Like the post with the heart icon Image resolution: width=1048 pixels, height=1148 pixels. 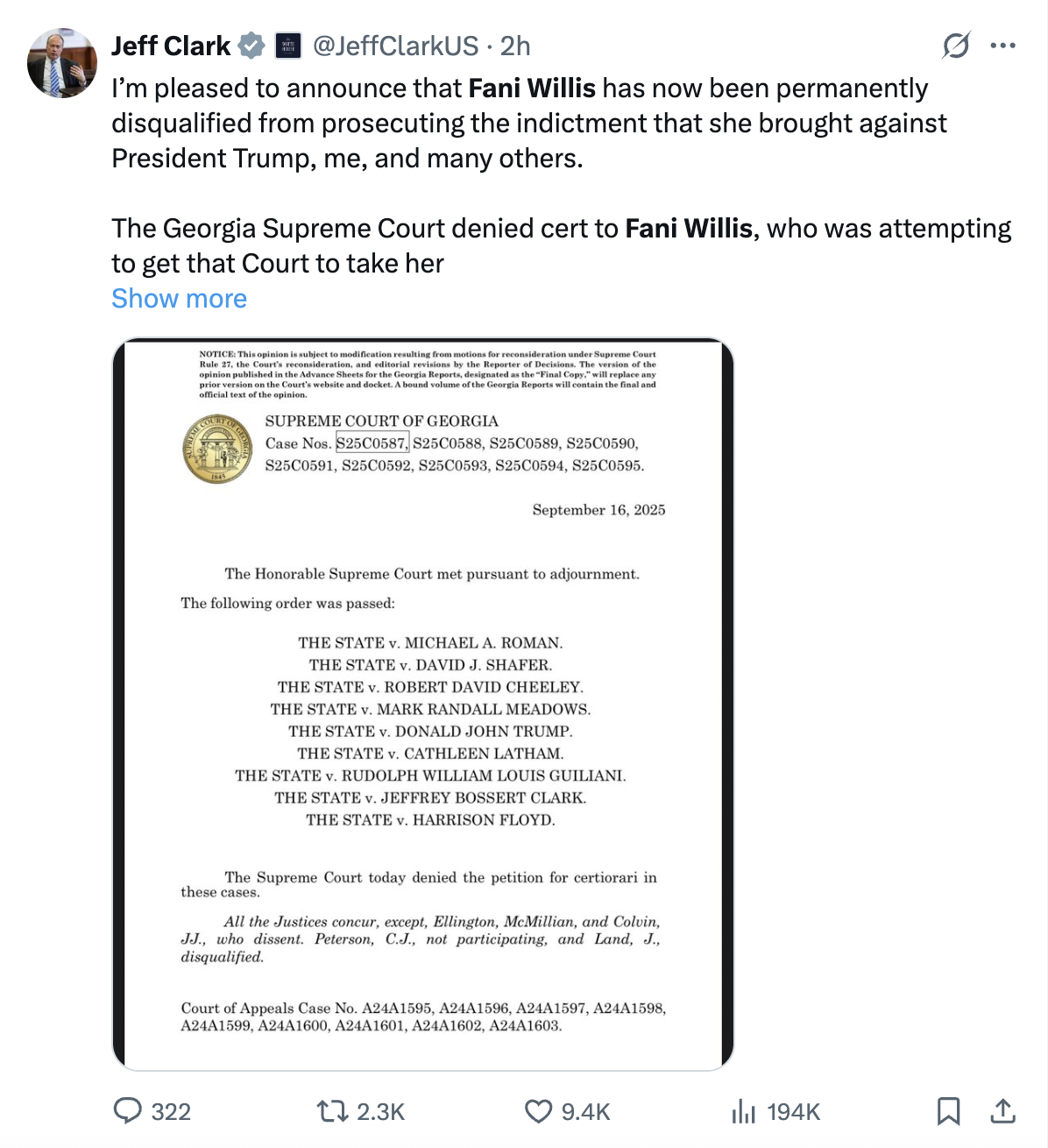[x=538, y=1111]
